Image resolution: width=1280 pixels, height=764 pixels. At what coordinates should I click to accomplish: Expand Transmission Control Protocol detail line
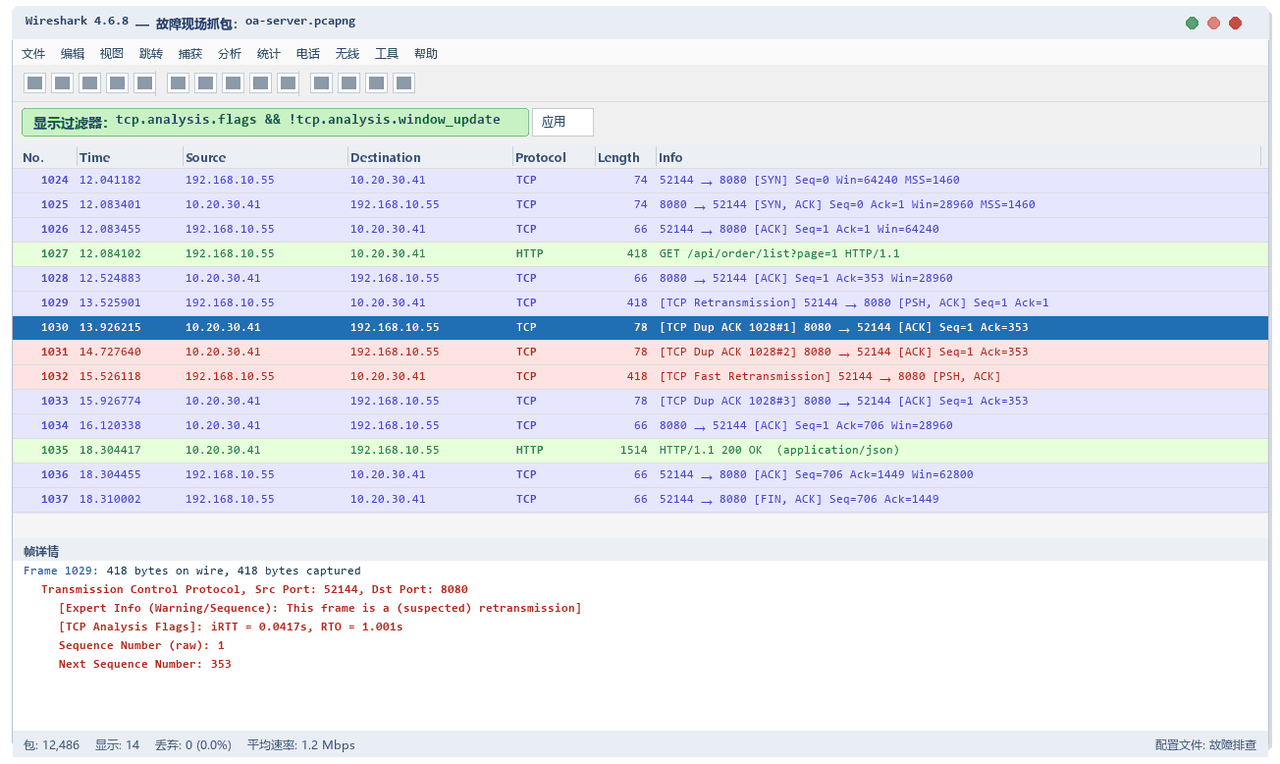[254, 590]
